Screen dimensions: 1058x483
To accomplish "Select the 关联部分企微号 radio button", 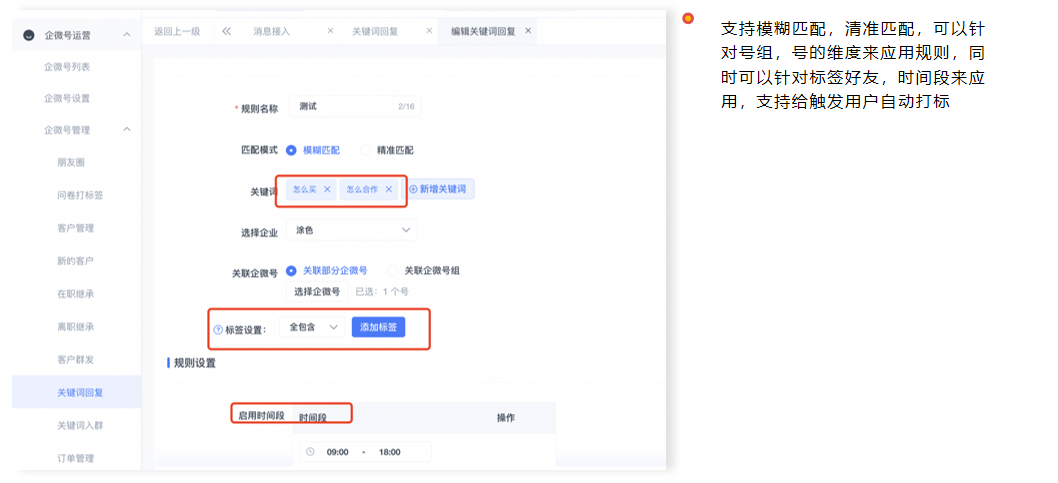I will click(x=291, y=271).
